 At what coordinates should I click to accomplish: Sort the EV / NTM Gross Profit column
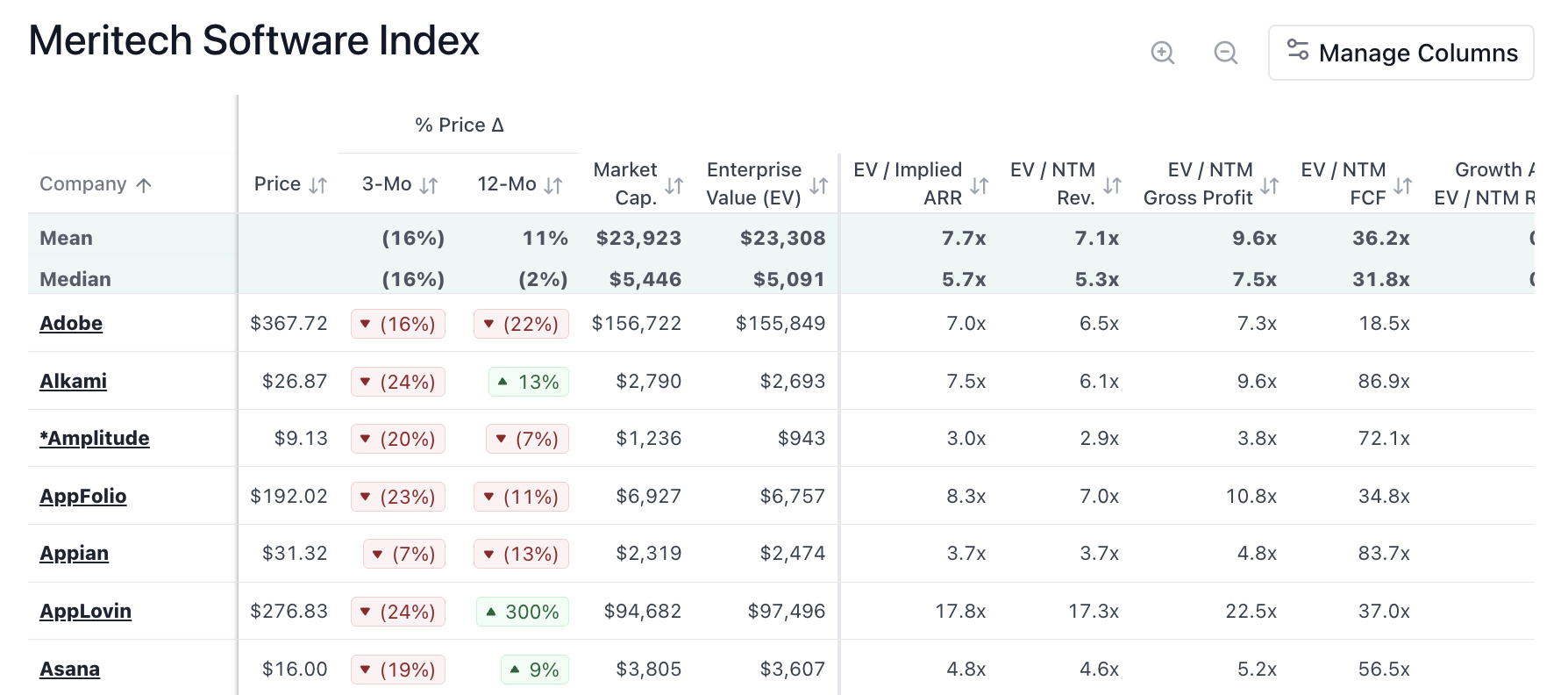click(1269, 183)
